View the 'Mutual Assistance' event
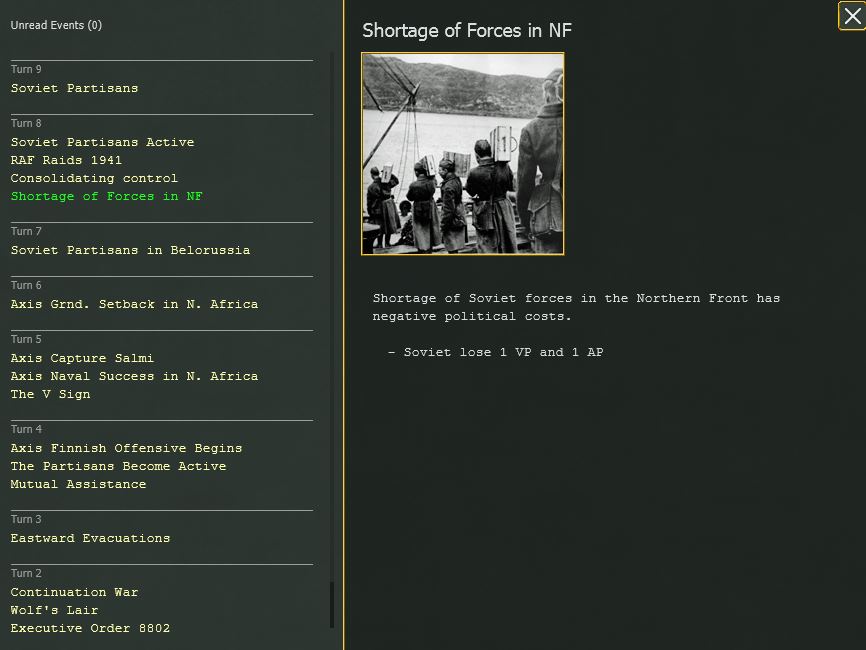The image size is (866, 650). pos(78,484)
